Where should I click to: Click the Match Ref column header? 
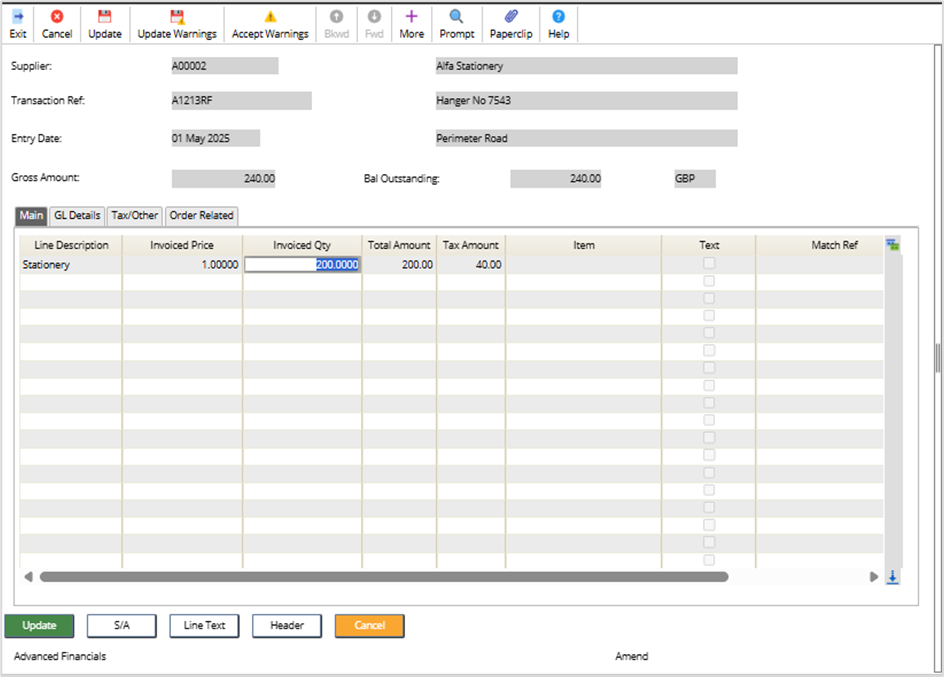[x=819, y=246]
